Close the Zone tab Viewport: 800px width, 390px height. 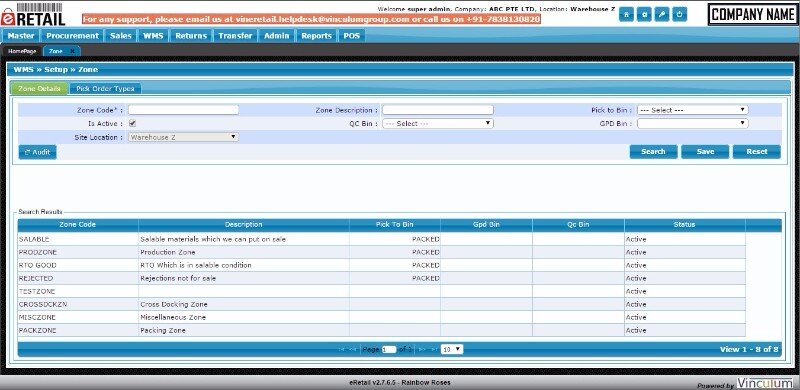pos(72,51)
